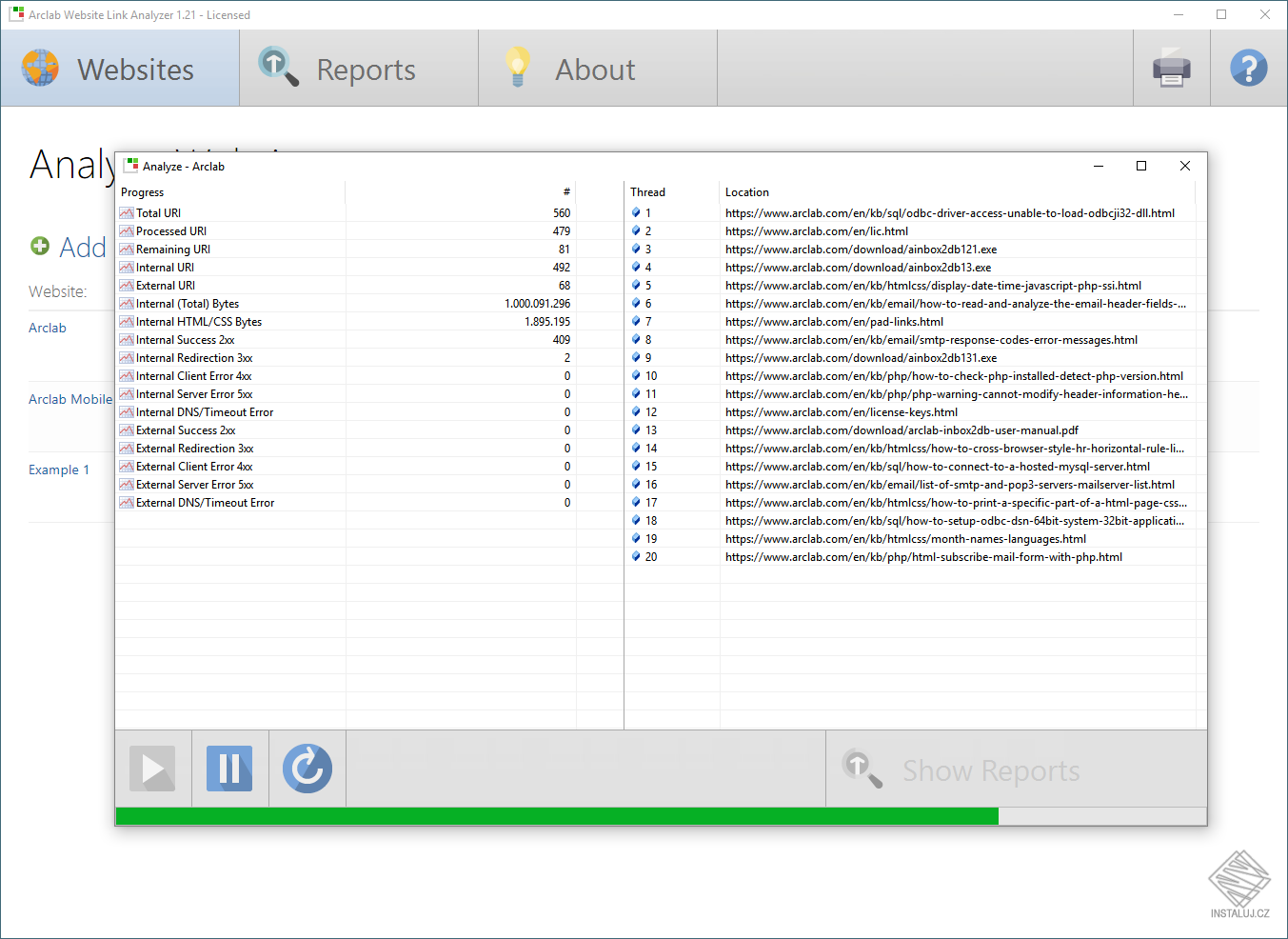Screen dimensions: 1288x939
Task: Resume scanning with the play icon
Action: (x=152, y=769)
